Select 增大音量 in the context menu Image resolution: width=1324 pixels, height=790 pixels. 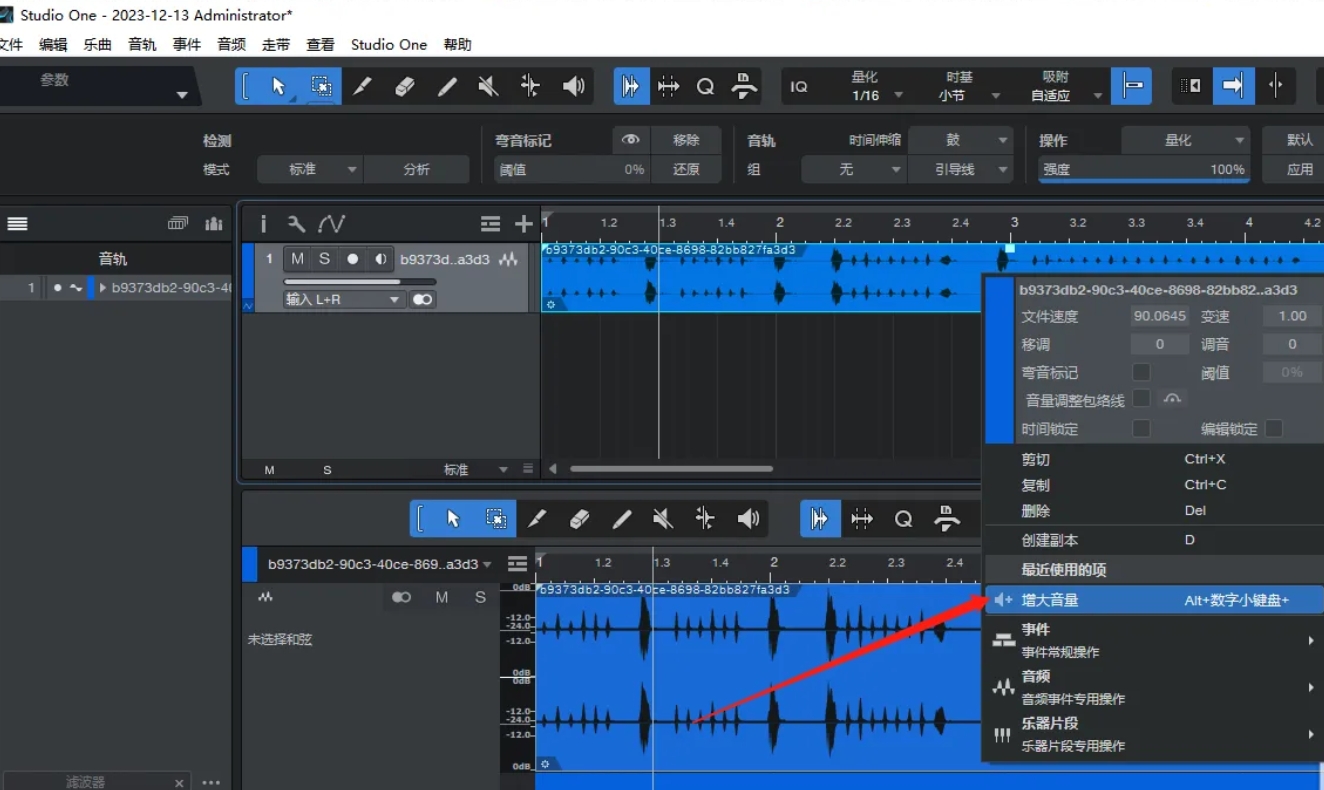tap(1154, 600)
